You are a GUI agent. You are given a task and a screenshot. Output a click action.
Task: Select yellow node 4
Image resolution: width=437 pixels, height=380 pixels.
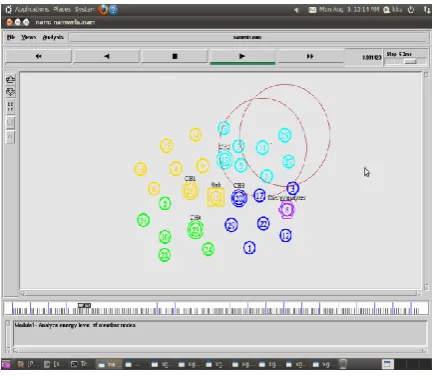(x=176, y=168)
